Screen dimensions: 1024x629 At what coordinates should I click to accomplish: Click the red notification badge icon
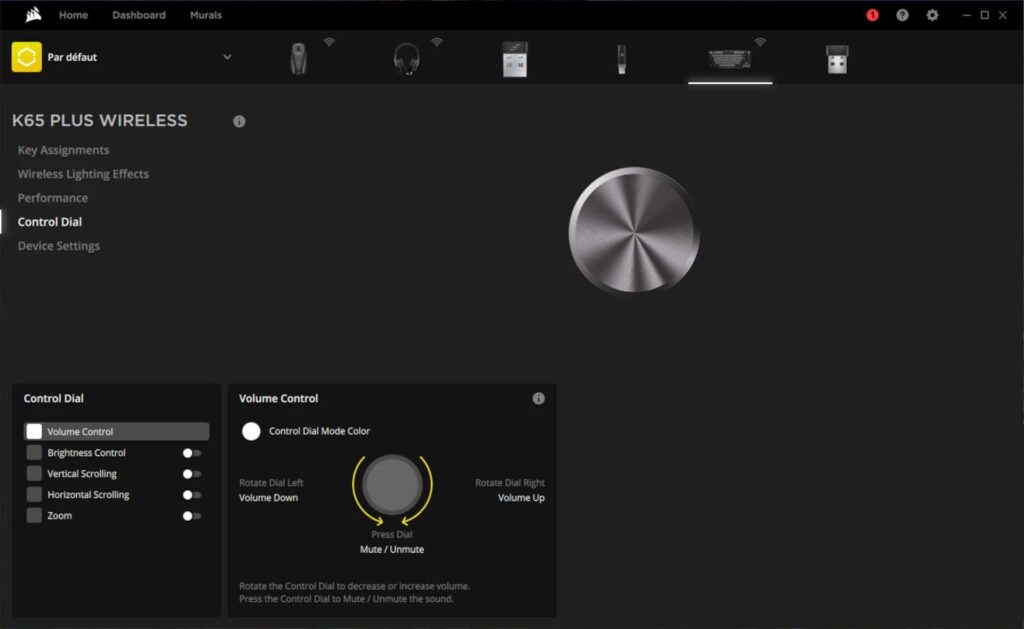[872, 15]
